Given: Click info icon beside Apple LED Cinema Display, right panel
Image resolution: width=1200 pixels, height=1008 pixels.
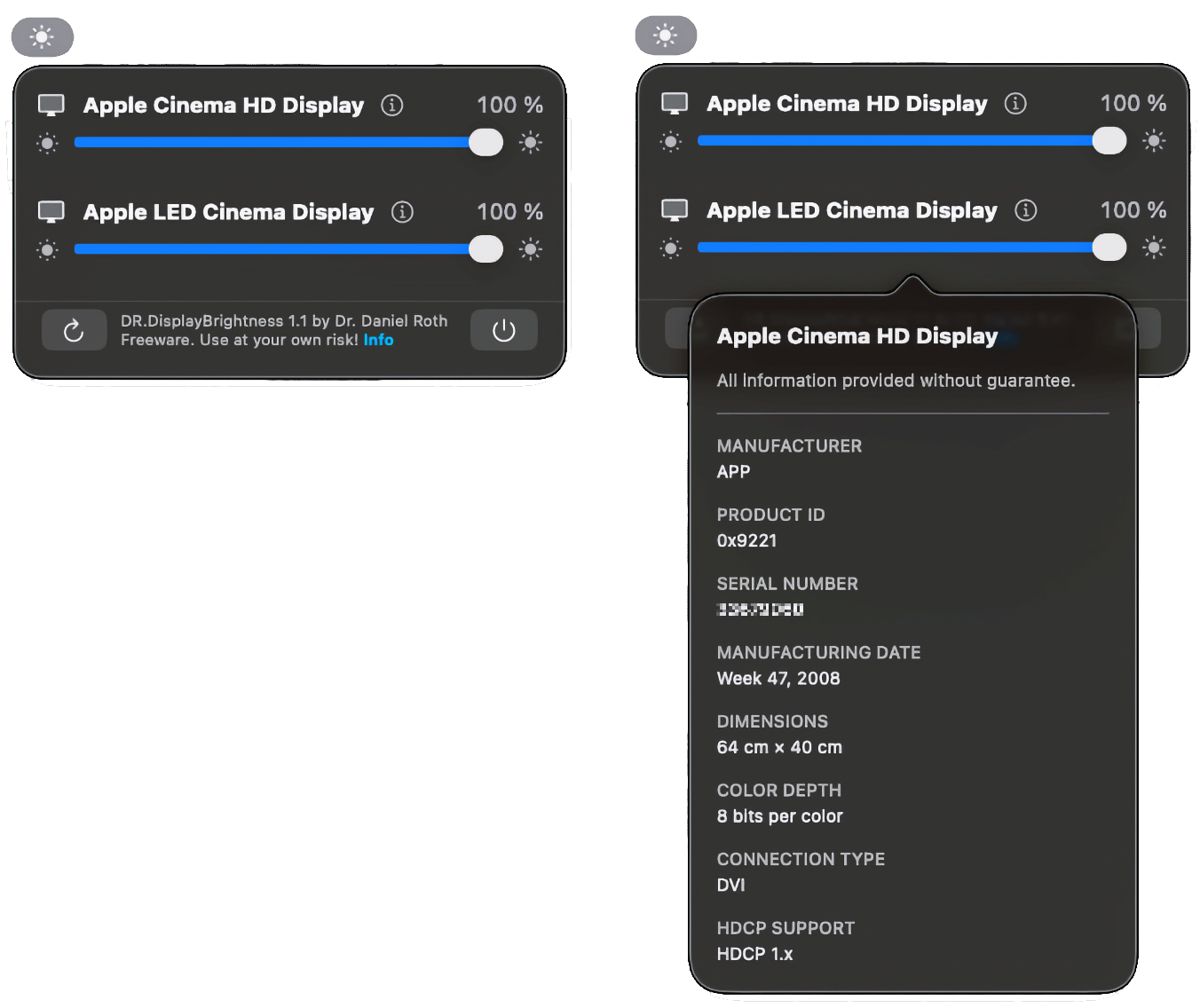Looking at the screenshot, I should click(x=1025, y=210).
